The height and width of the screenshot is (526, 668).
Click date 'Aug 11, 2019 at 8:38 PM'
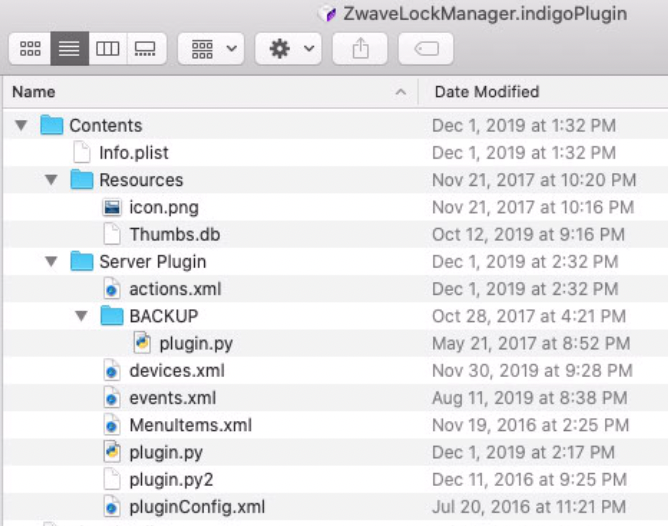coord(530,398)
